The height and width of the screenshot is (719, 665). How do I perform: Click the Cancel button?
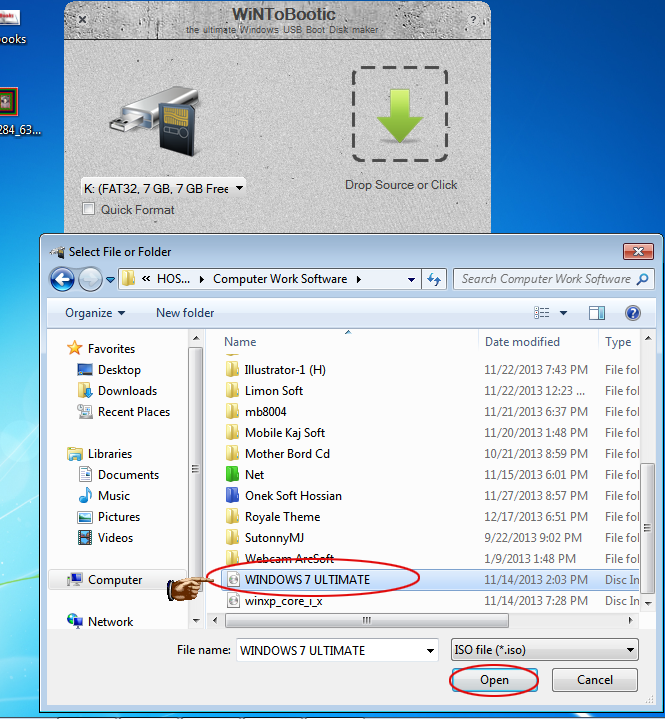click(594, 680)
